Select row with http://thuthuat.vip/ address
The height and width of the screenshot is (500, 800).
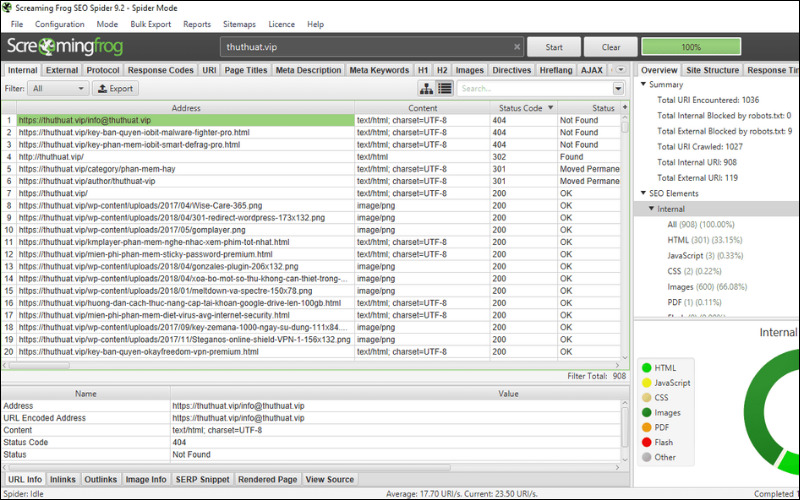pos(311,157)
